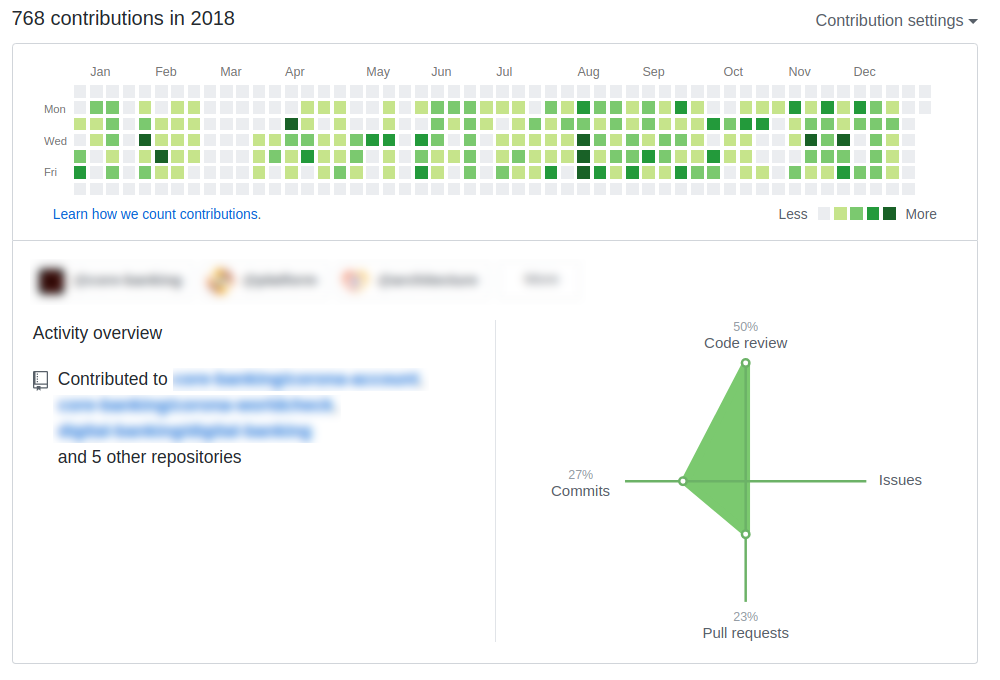Click the gray 'Less' legend swatch
The image size is (1000, 680).
click(x=824, y=214)
